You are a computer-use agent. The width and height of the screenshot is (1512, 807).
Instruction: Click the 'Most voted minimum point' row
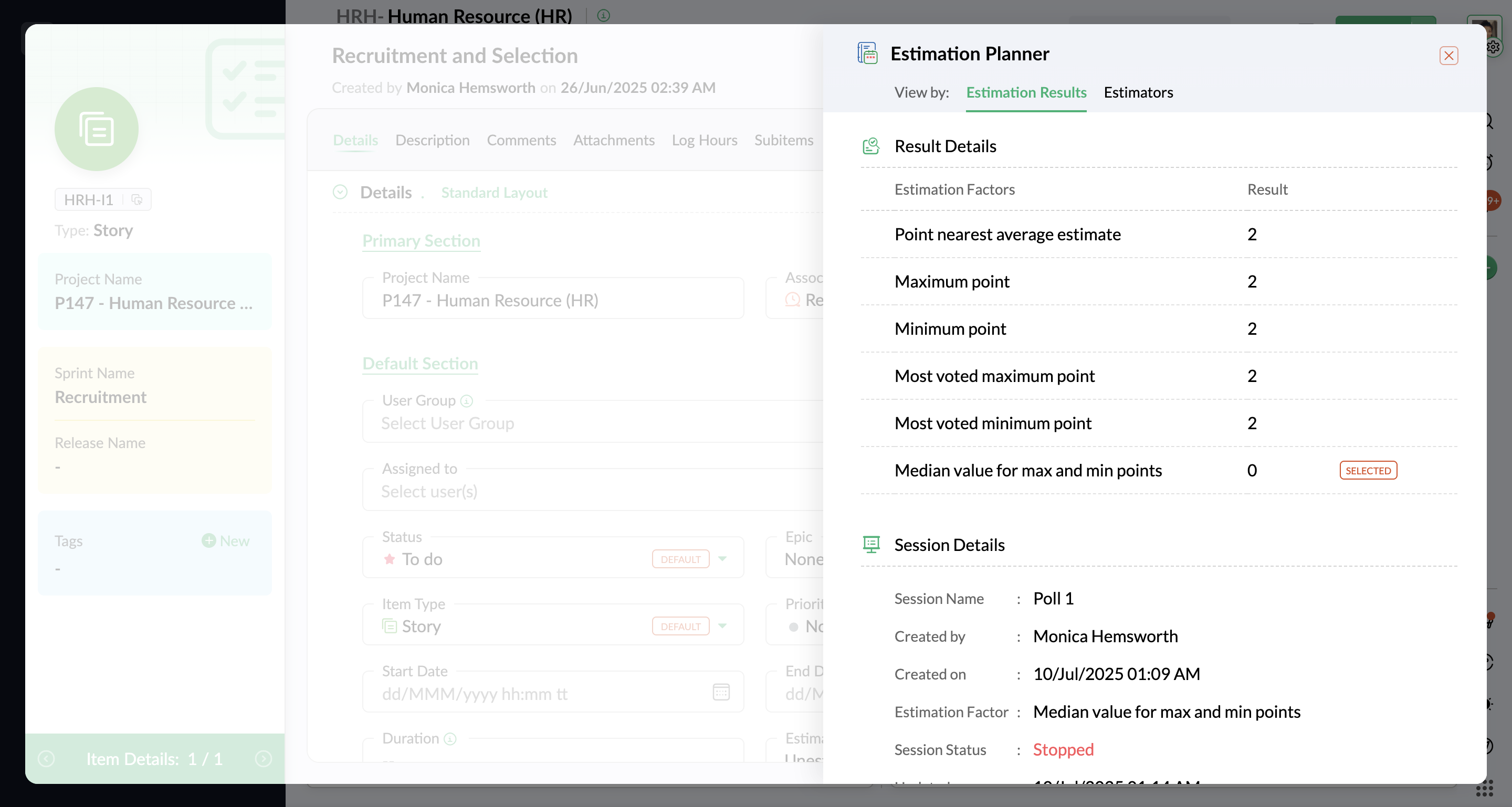point(1159,423)
